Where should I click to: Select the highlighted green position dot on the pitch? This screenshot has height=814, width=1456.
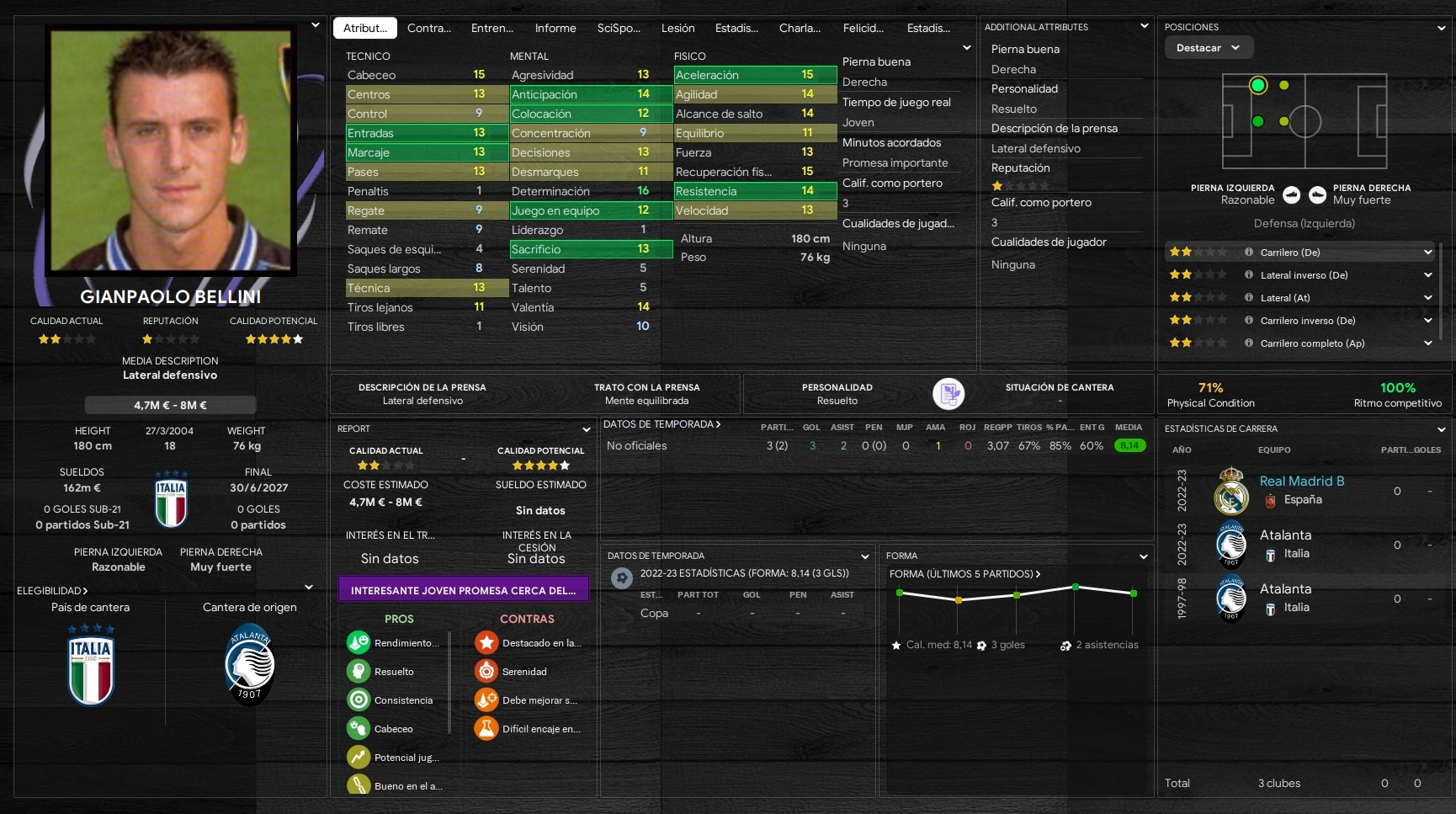coord(1258,85)
